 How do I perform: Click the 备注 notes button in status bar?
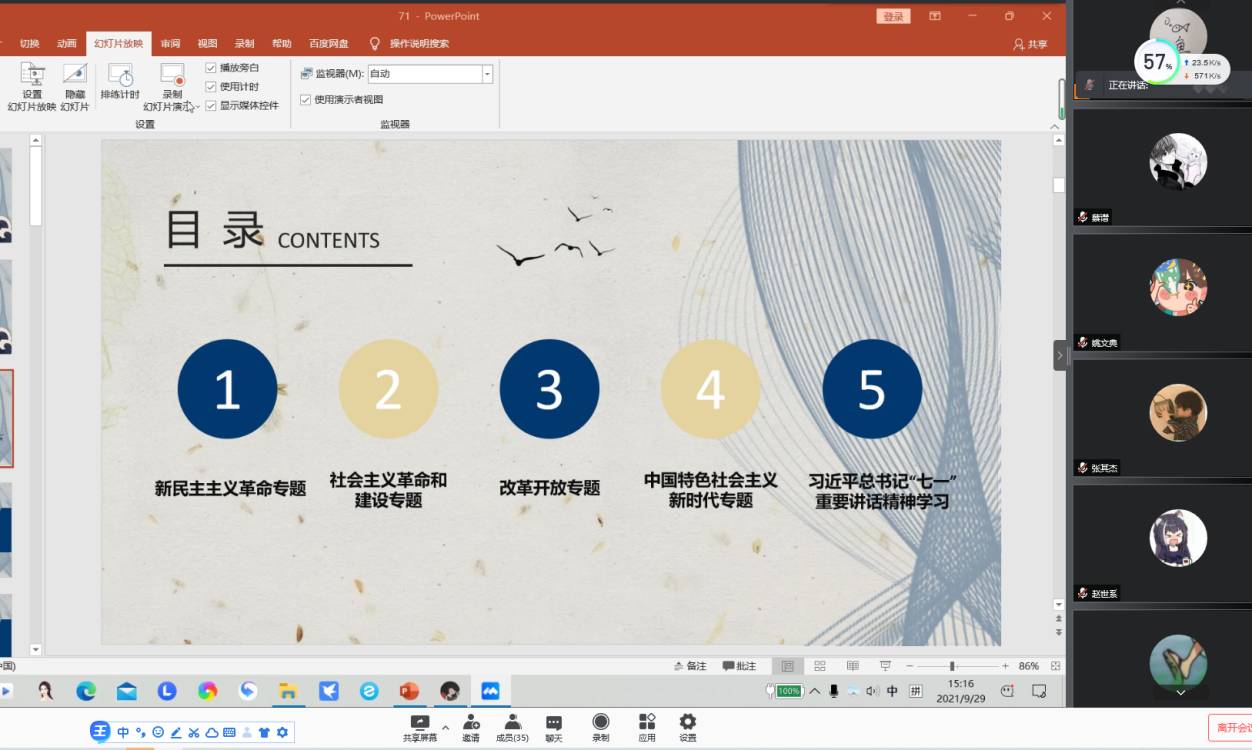[690, 666]
